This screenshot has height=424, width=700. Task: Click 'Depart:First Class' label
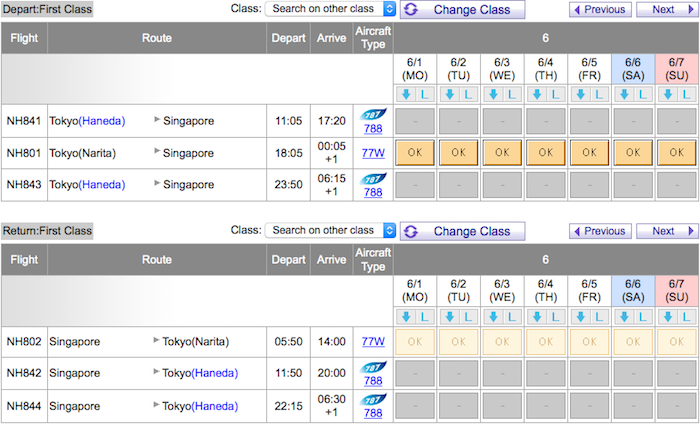click(x=47, y=9)
